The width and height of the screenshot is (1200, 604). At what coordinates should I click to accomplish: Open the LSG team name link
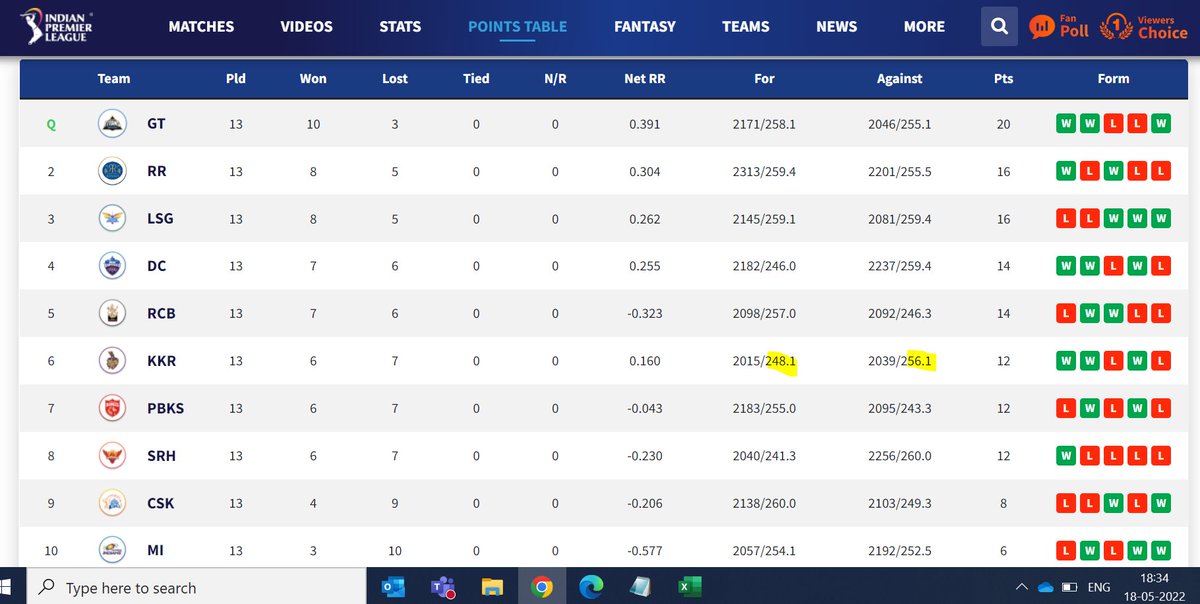[x=160, y=218]
